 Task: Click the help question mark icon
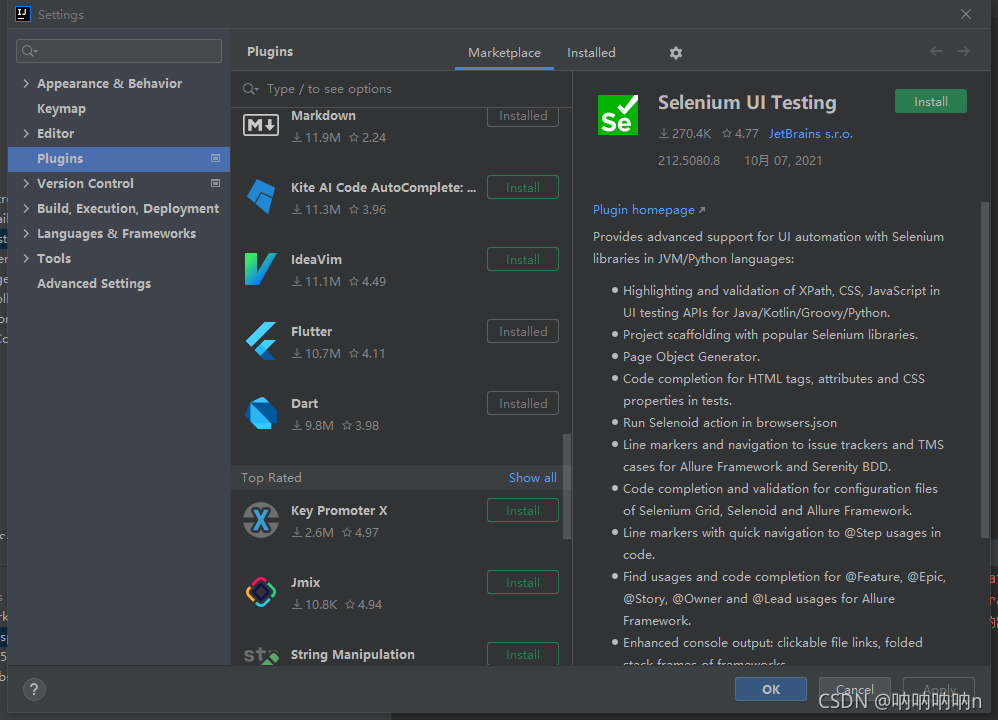tap(34, 689)
